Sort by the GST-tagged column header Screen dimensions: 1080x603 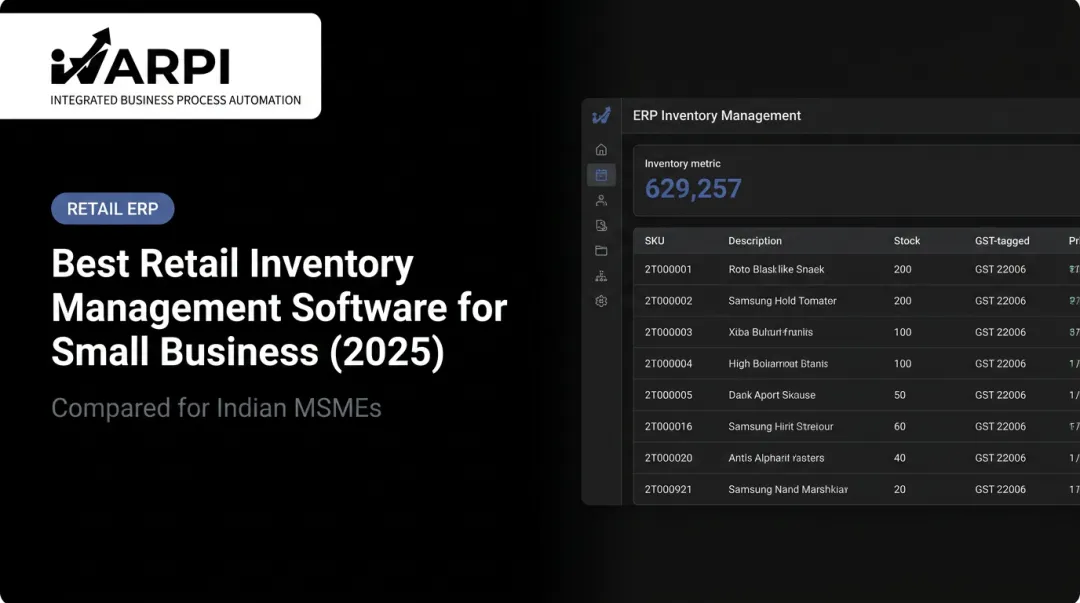pyautogui.click(x=1002, y=241)
